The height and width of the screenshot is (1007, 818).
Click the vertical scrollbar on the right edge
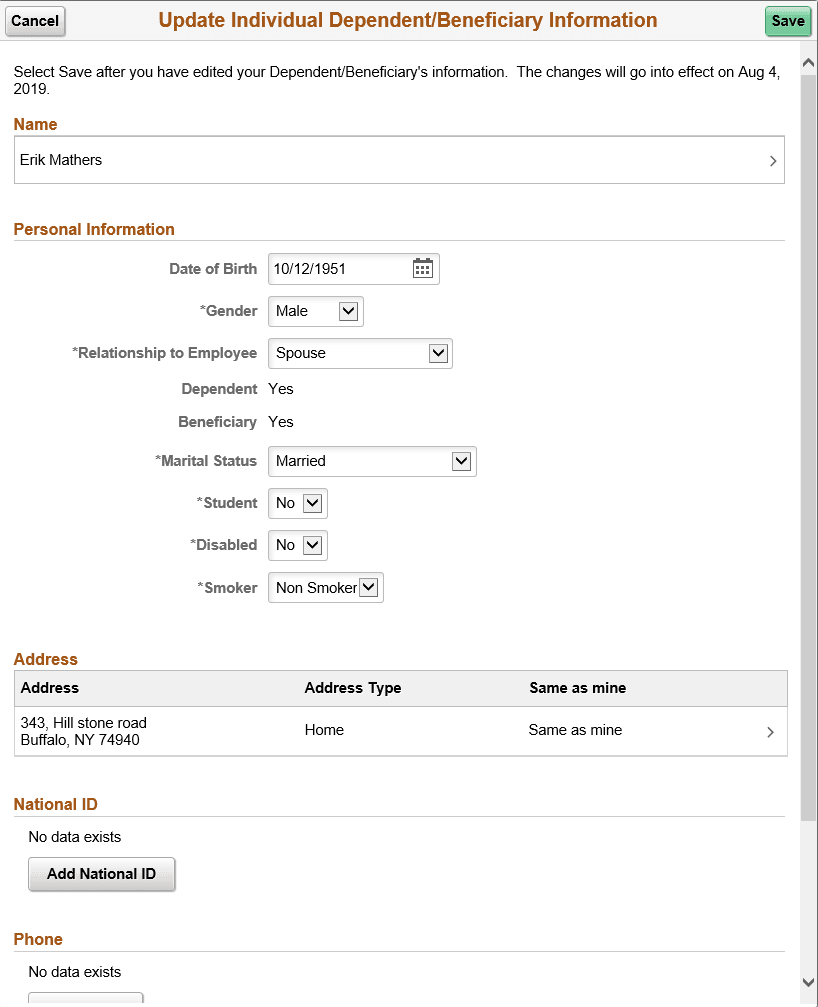tap(807, 500)
